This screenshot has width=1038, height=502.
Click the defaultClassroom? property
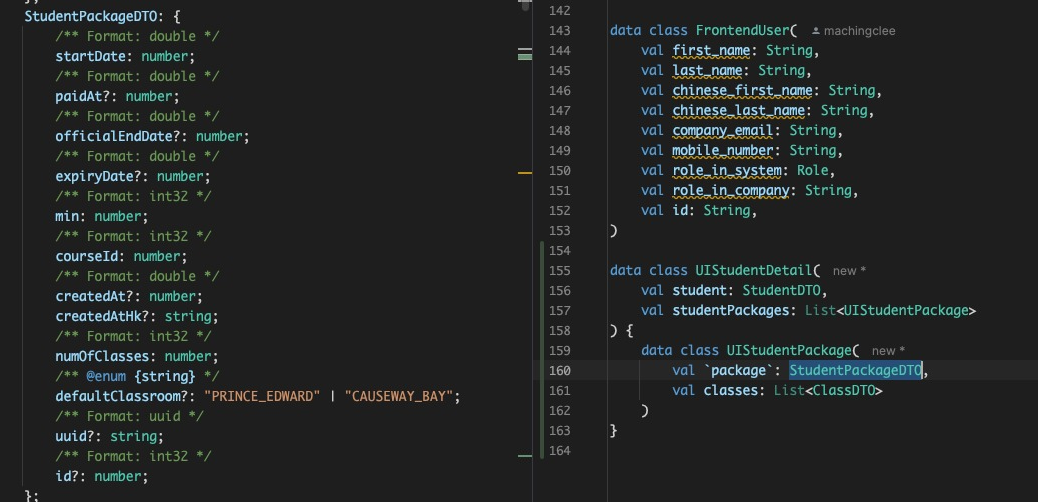click(x=122, y=396)
